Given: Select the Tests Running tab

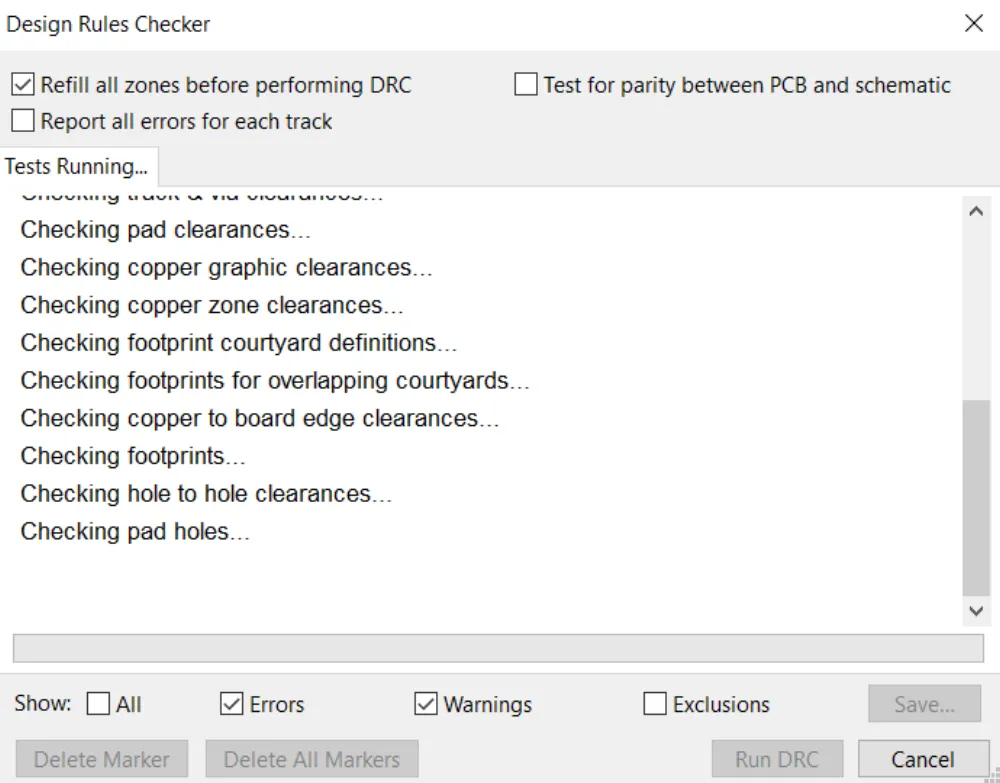Looking at the screenshot, I should point(76,166).
